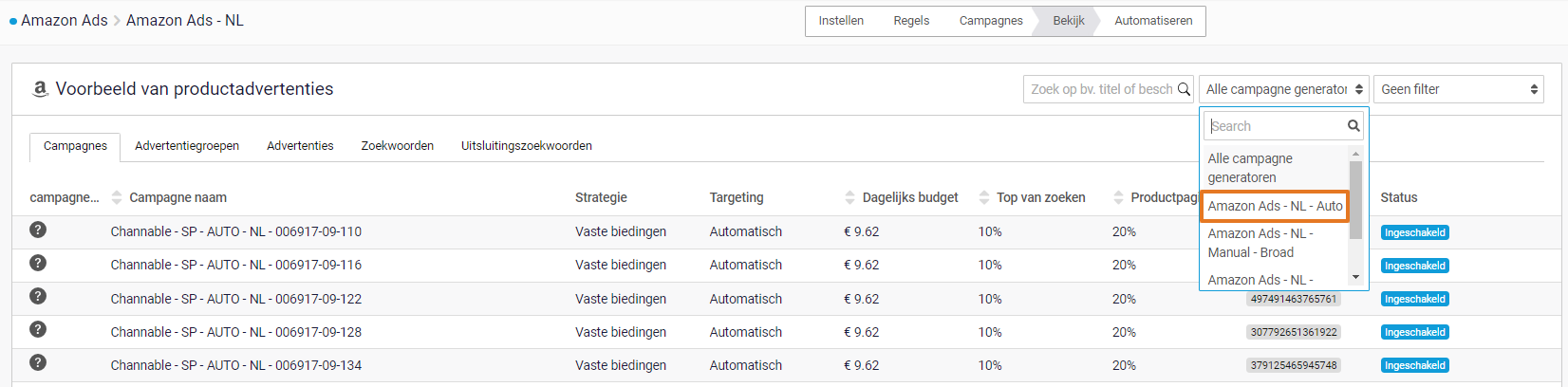Screen dimensions: 1568x387
Task: Click Ingeschakeld badge for campaign 006917-09-128
Action: point(1414,332)
